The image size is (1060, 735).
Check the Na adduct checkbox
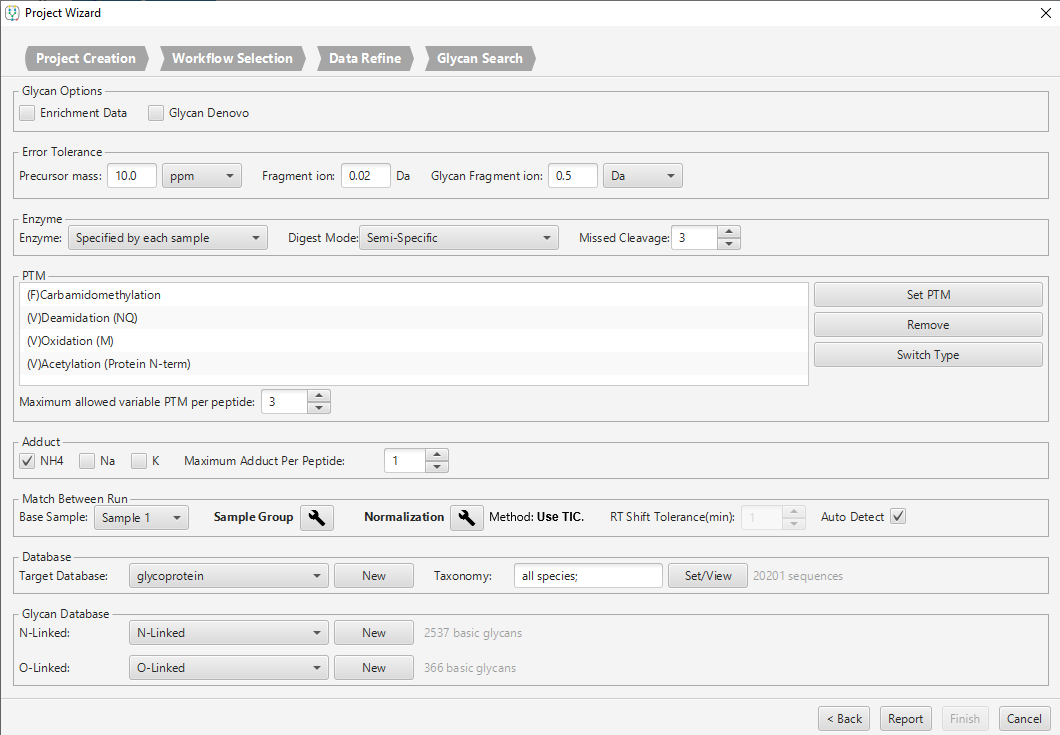coord(87,461)
